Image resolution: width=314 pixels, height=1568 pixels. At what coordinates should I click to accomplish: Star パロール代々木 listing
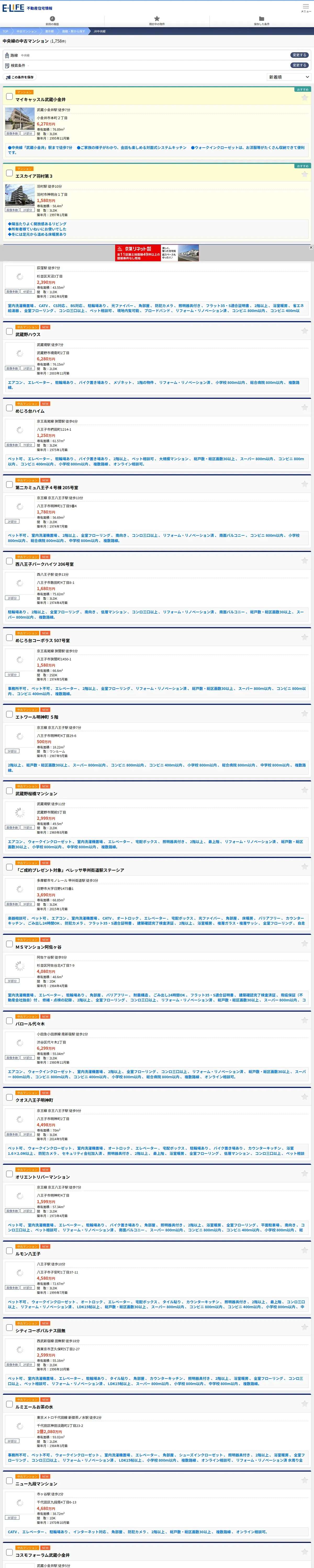click(304, 1020)
